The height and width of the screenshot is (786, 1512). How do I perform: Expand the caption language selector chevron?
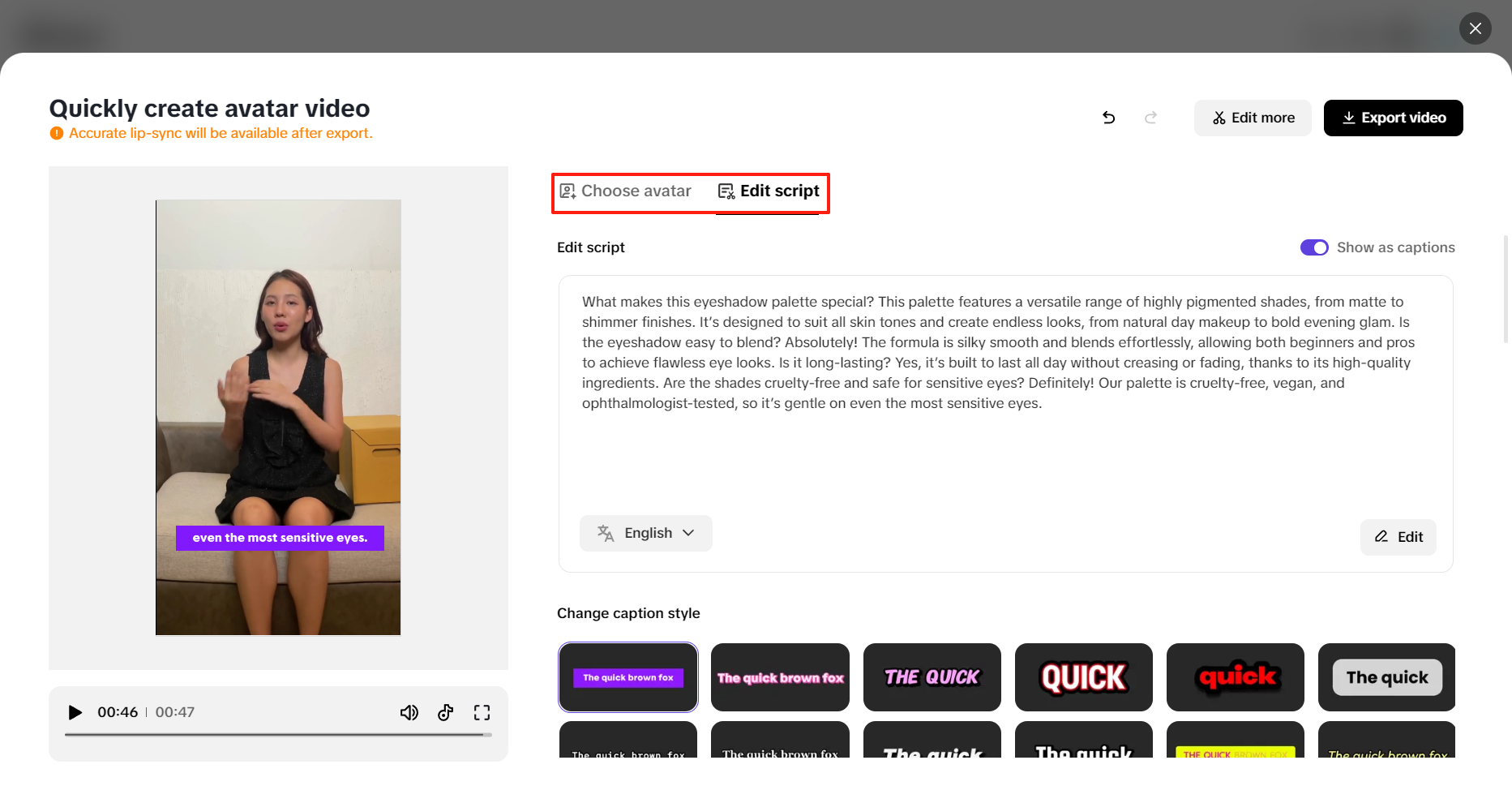pyautogui.click(x=689, y=533)
